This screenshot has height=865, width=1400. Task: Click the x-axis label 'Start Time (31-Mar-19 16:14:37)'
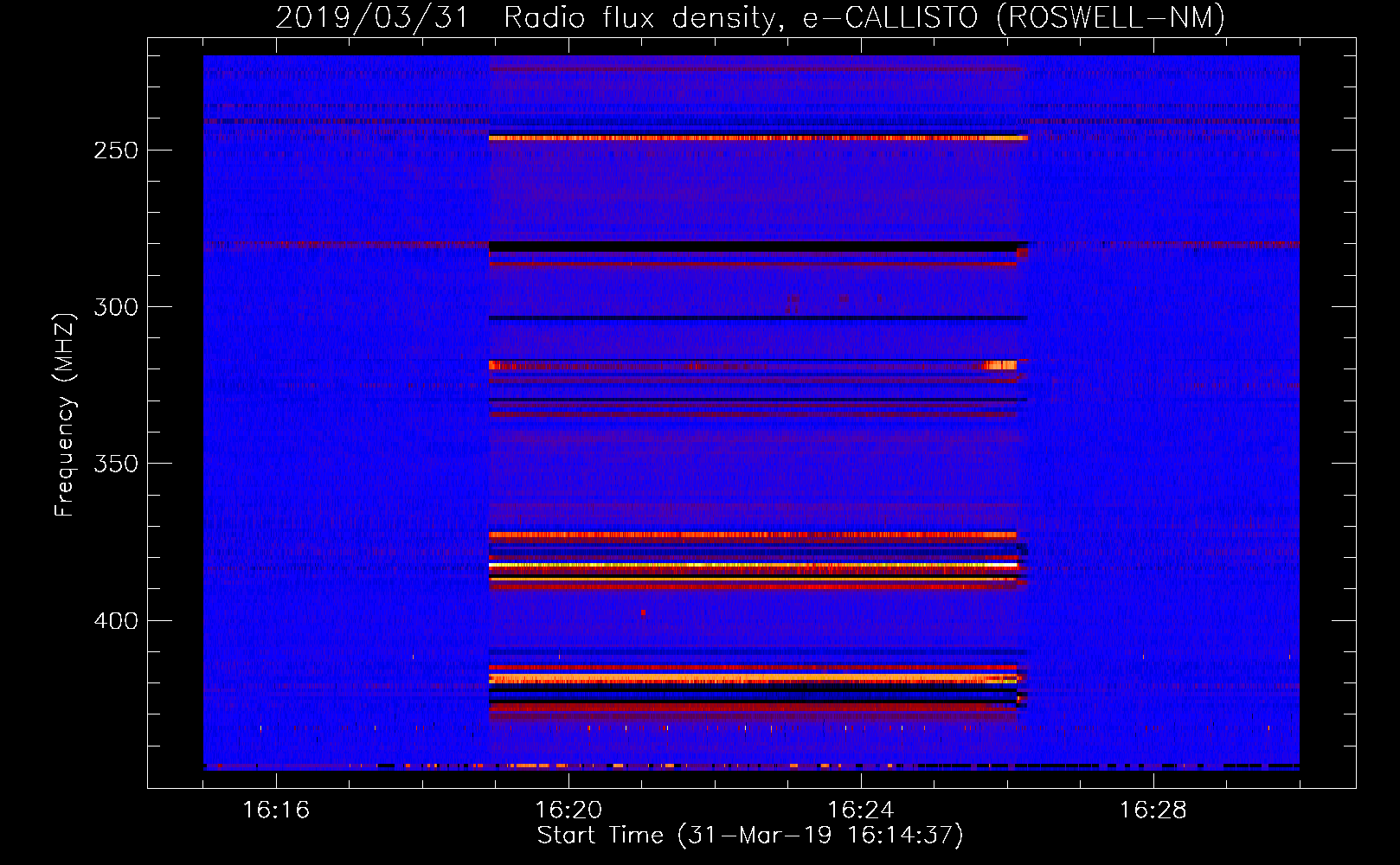point(750,836)
